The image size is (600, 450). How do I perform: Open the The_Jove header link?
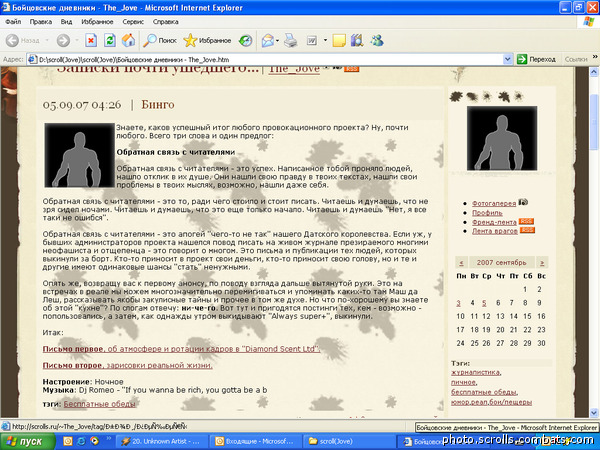pos(294,69)
